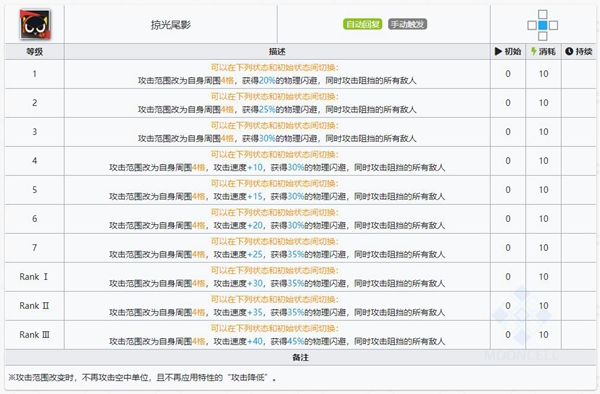
Task: Click the orange header line in level 1 row
Action: coord(275,68)
